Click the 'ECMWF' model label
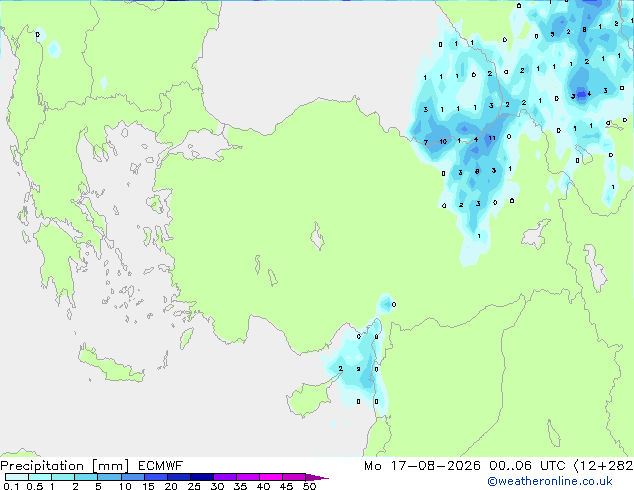 [161, 466]
